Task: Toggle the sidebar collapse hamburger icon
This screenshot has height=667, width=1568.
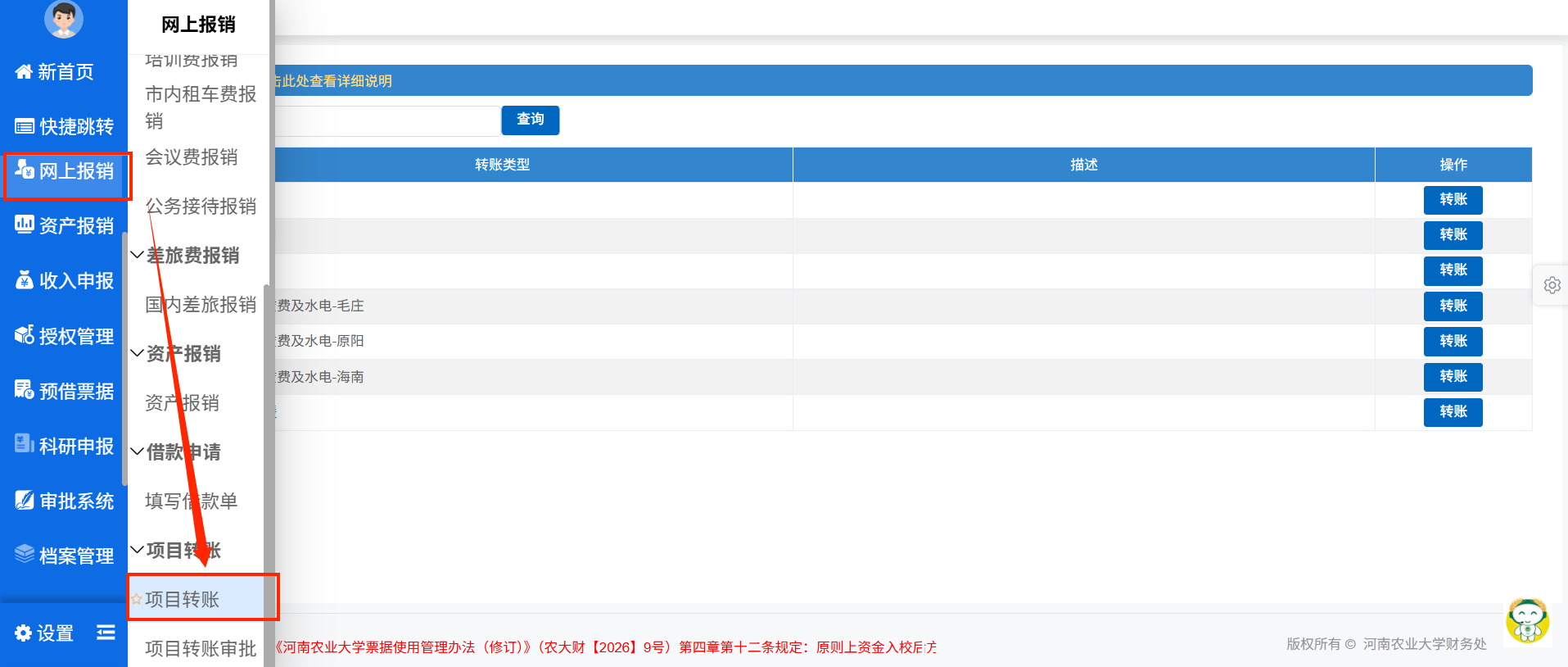Action: (106, 633)
